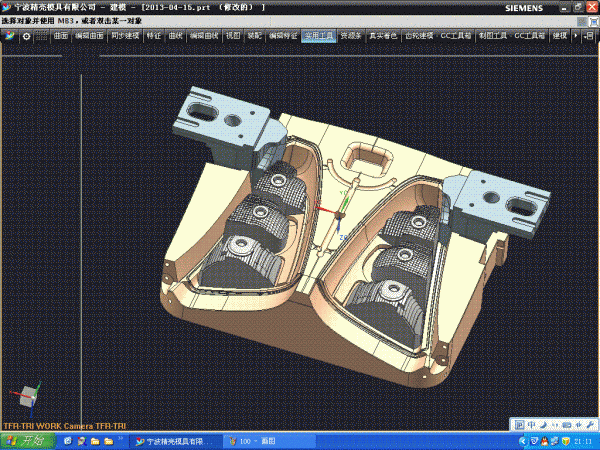Screen dimensions: 600x450
Task: Minimize the NX window
Action: [564, 7]
